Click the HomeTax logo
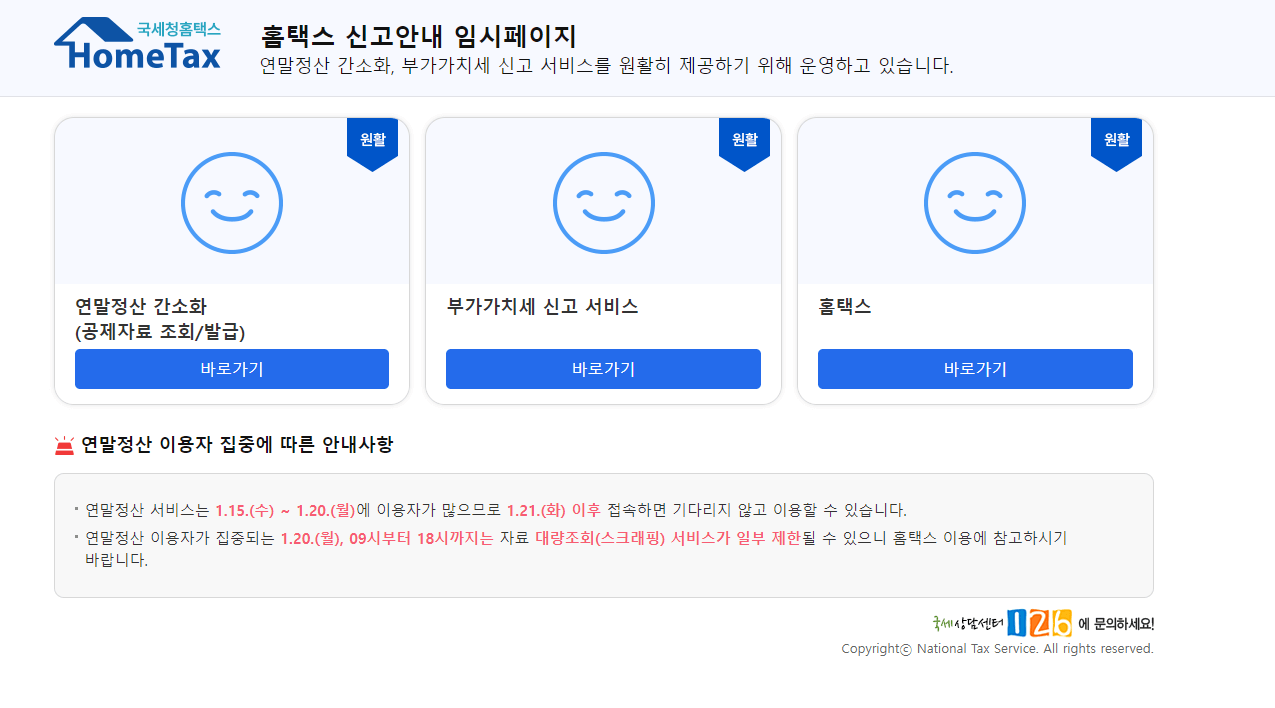This screenshot has width=1275, height=708. coord(138,44)
